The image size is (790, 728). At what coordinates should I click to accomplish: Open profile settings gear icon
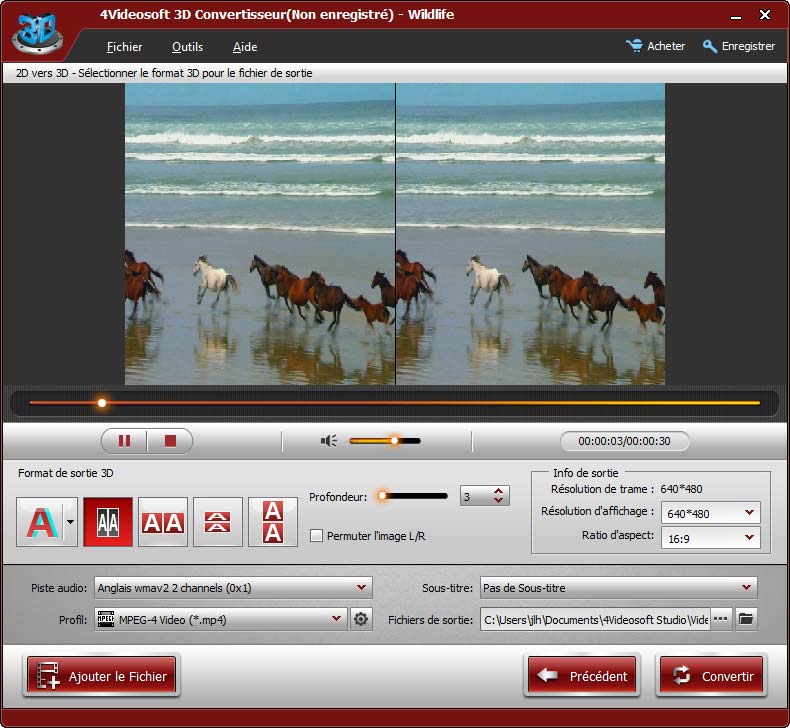[361, 620]
